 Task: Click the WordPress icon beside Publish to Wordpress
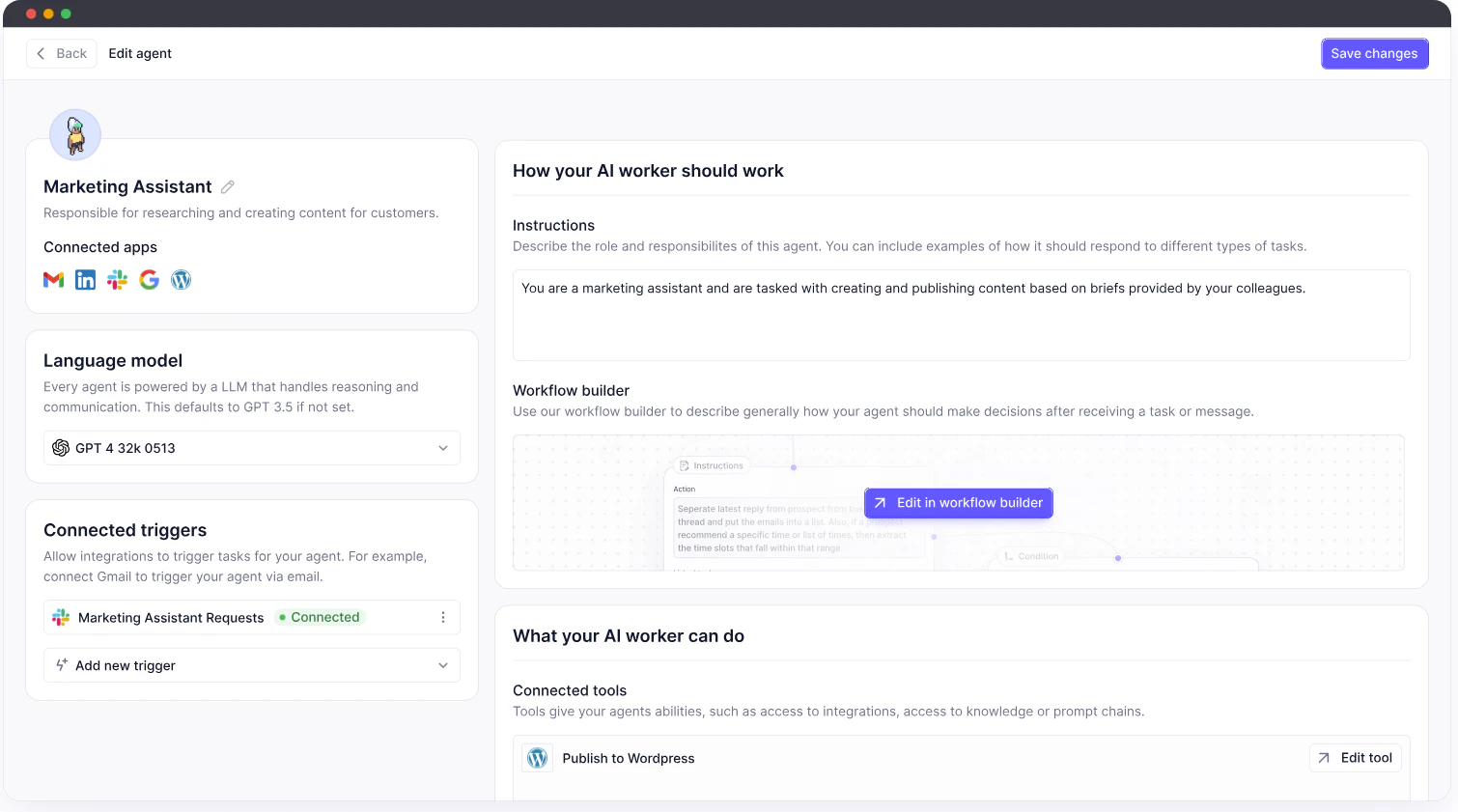(537, 758)
